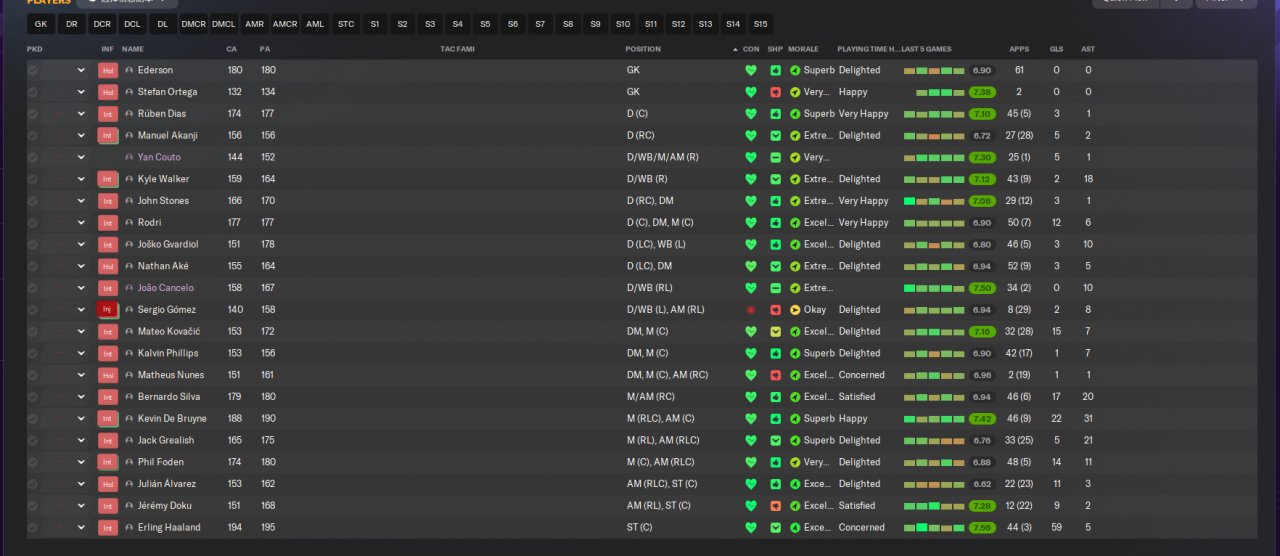Toggle the picked checkmark for Erling Haaland
The image size is (1280, 556).
pyautogui.click(x=33, y=528)
